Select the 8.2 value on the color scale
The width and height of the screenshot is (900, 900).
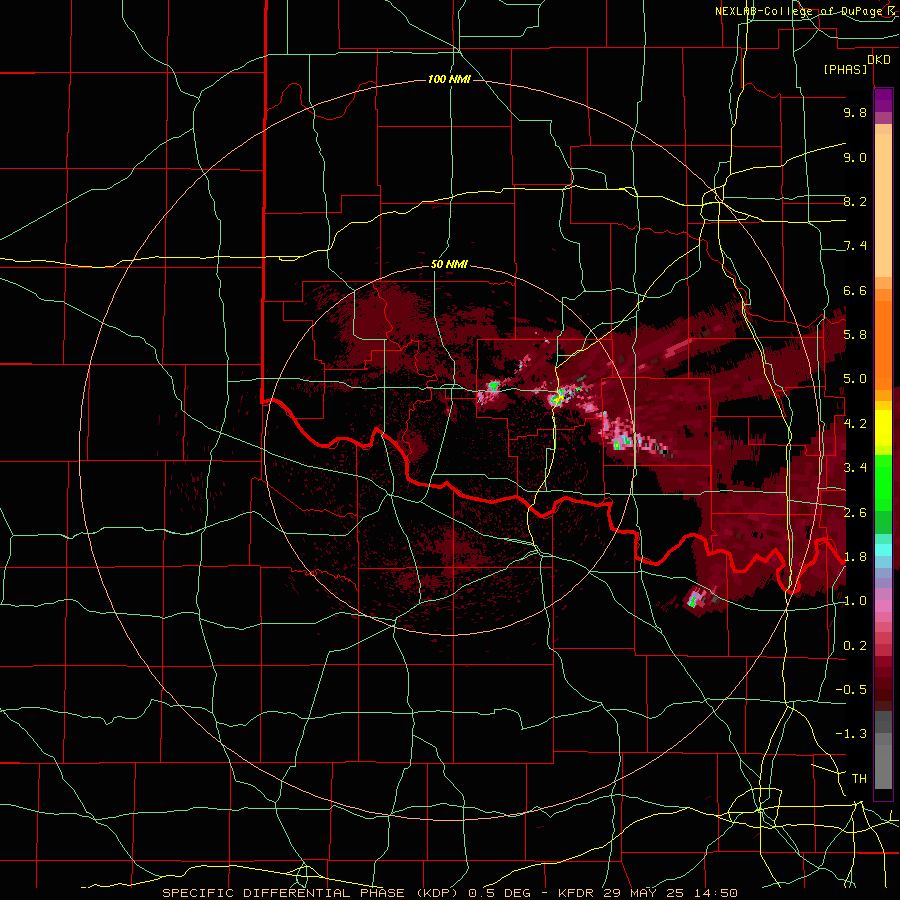[855, 201]
